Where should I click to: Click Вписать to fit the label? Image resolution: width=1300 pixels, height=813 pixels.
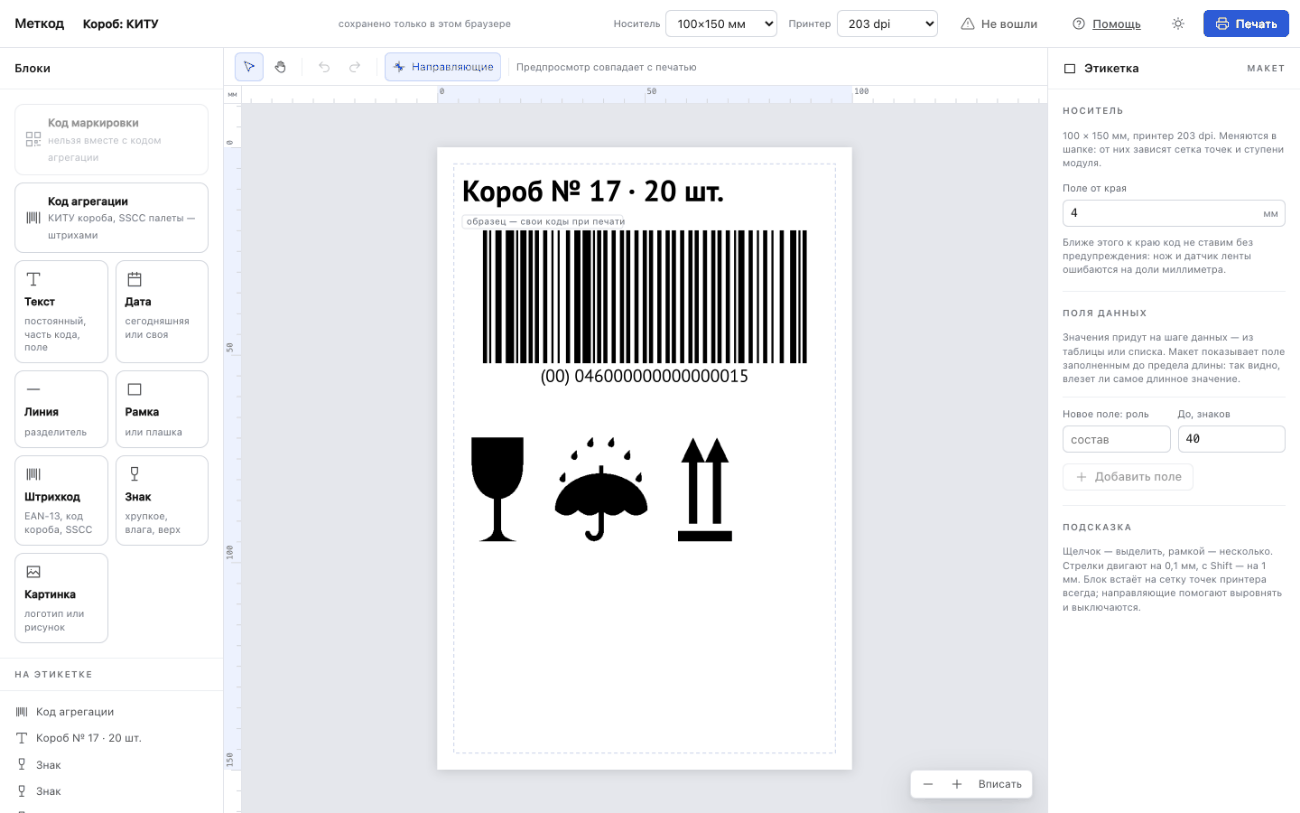1000,784
